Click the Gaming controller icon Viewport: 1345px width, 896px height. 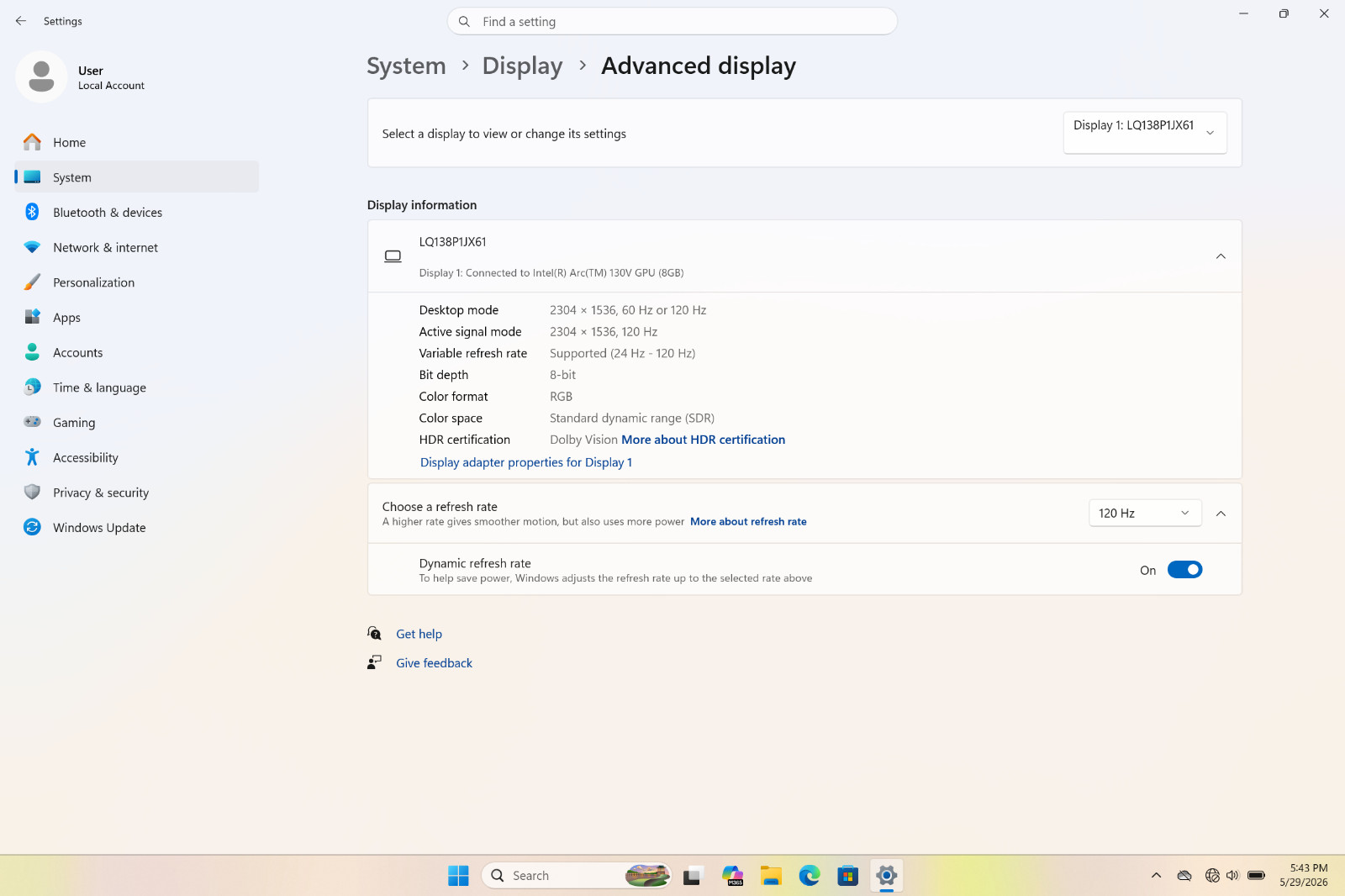[32, 422]
